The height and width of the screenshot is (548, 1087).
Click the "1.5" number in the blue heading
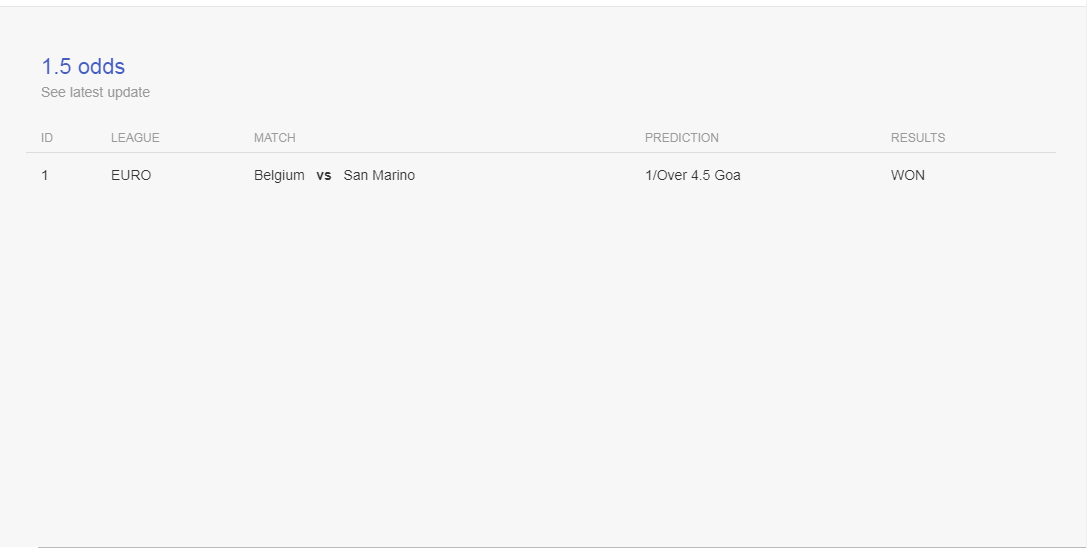pos(57,67)
